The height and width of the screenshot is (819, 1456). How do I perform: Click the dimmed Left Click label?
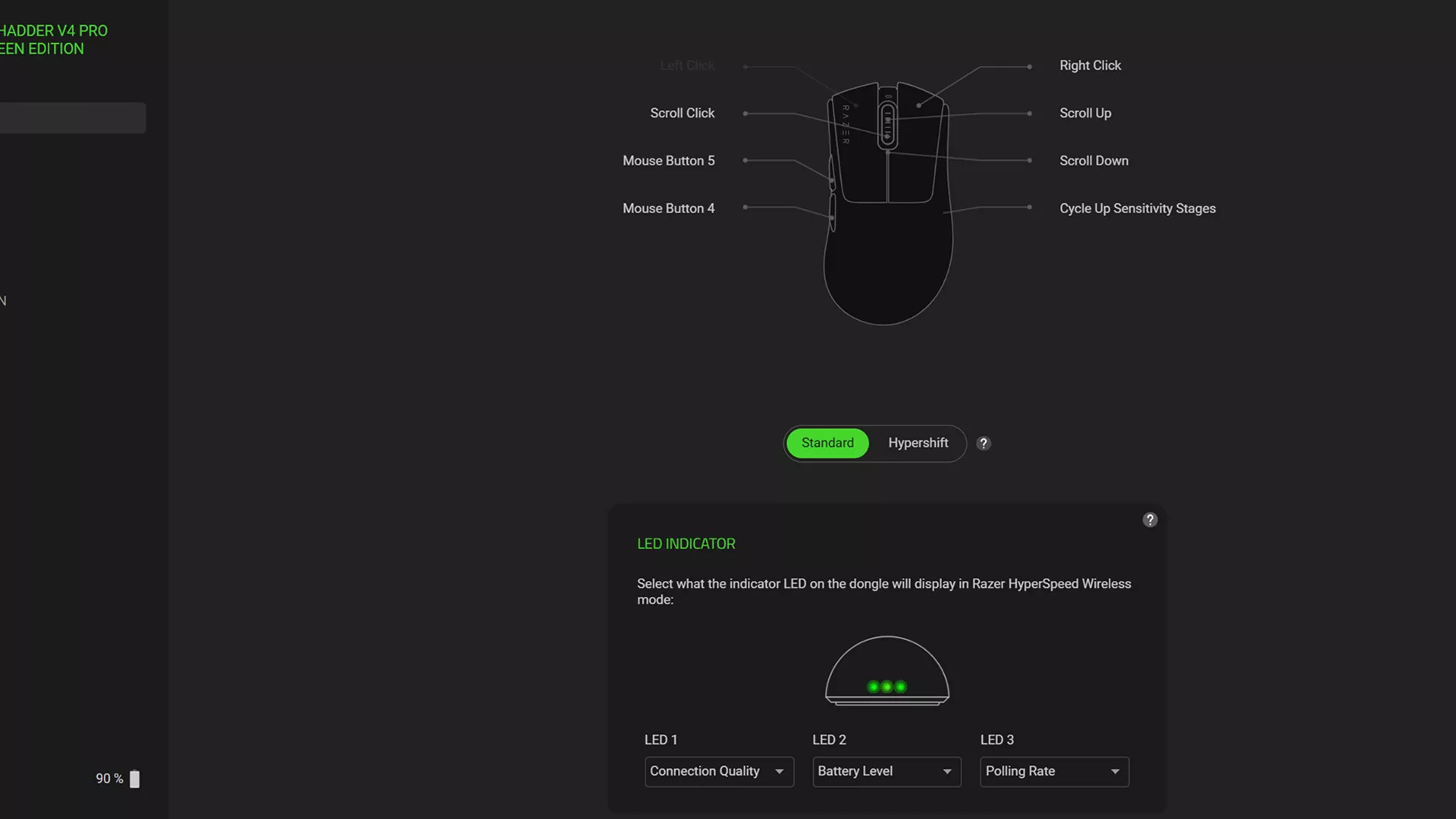[687, 65]
